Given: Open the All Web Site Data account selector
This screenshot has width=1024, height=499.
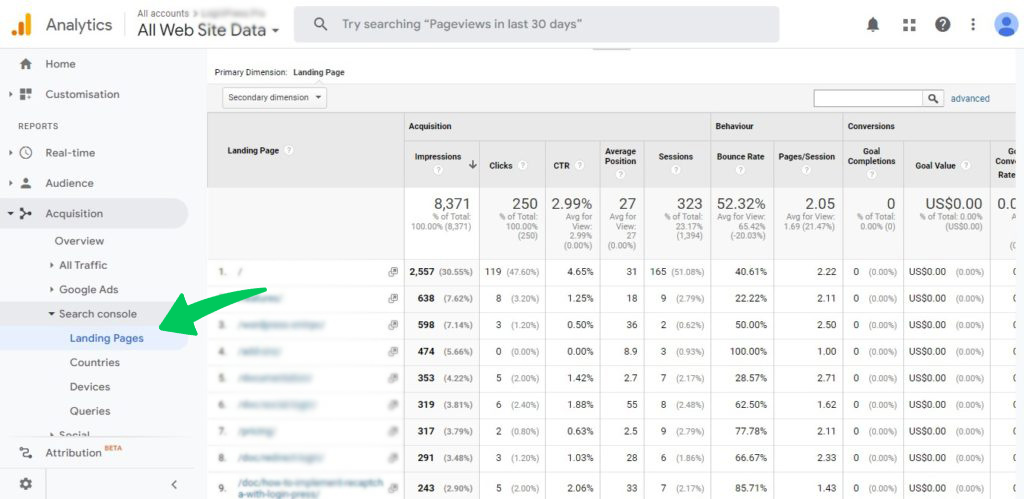Looking at the screenshot, I should (x=208, y=30).
